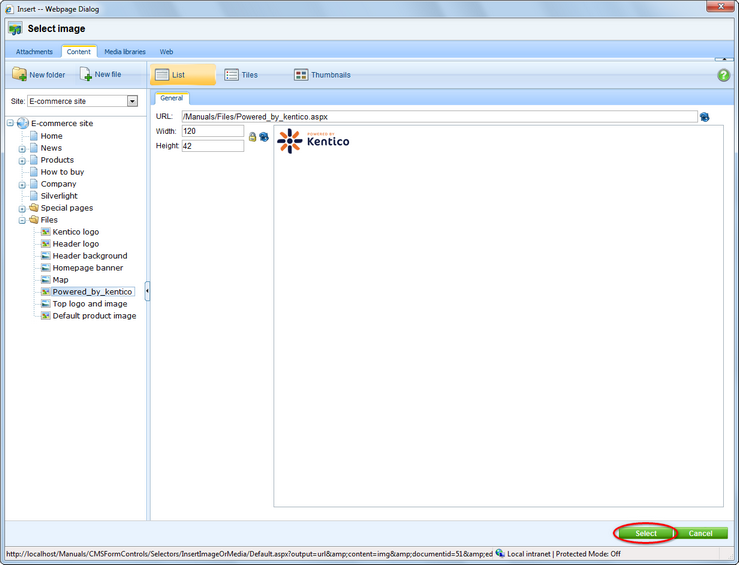Select Map in the tree
Image resolution: width=739 pixels, height=565 pixels.
point(60,280)
